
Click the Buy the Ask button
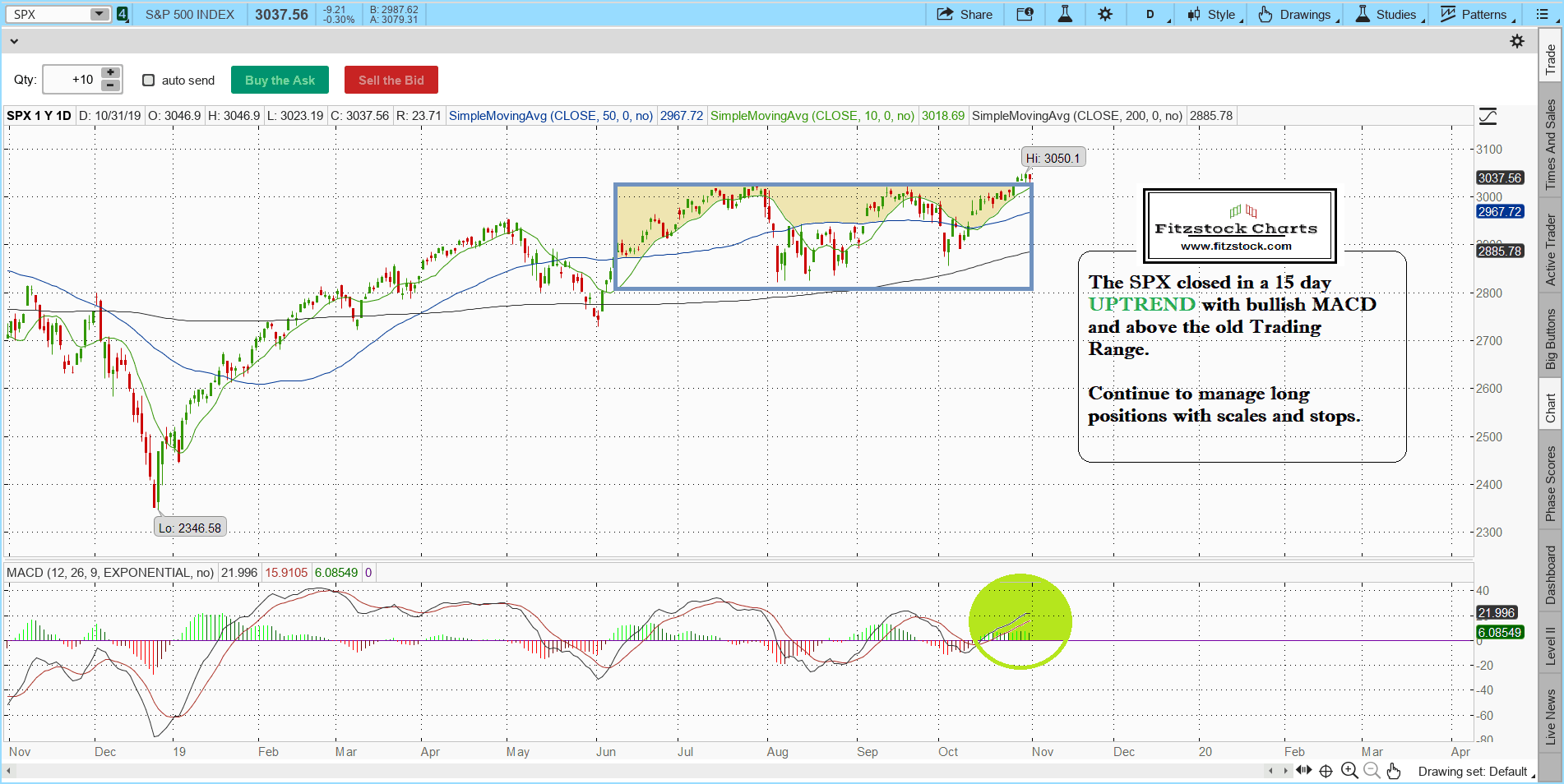coord(280,81)
